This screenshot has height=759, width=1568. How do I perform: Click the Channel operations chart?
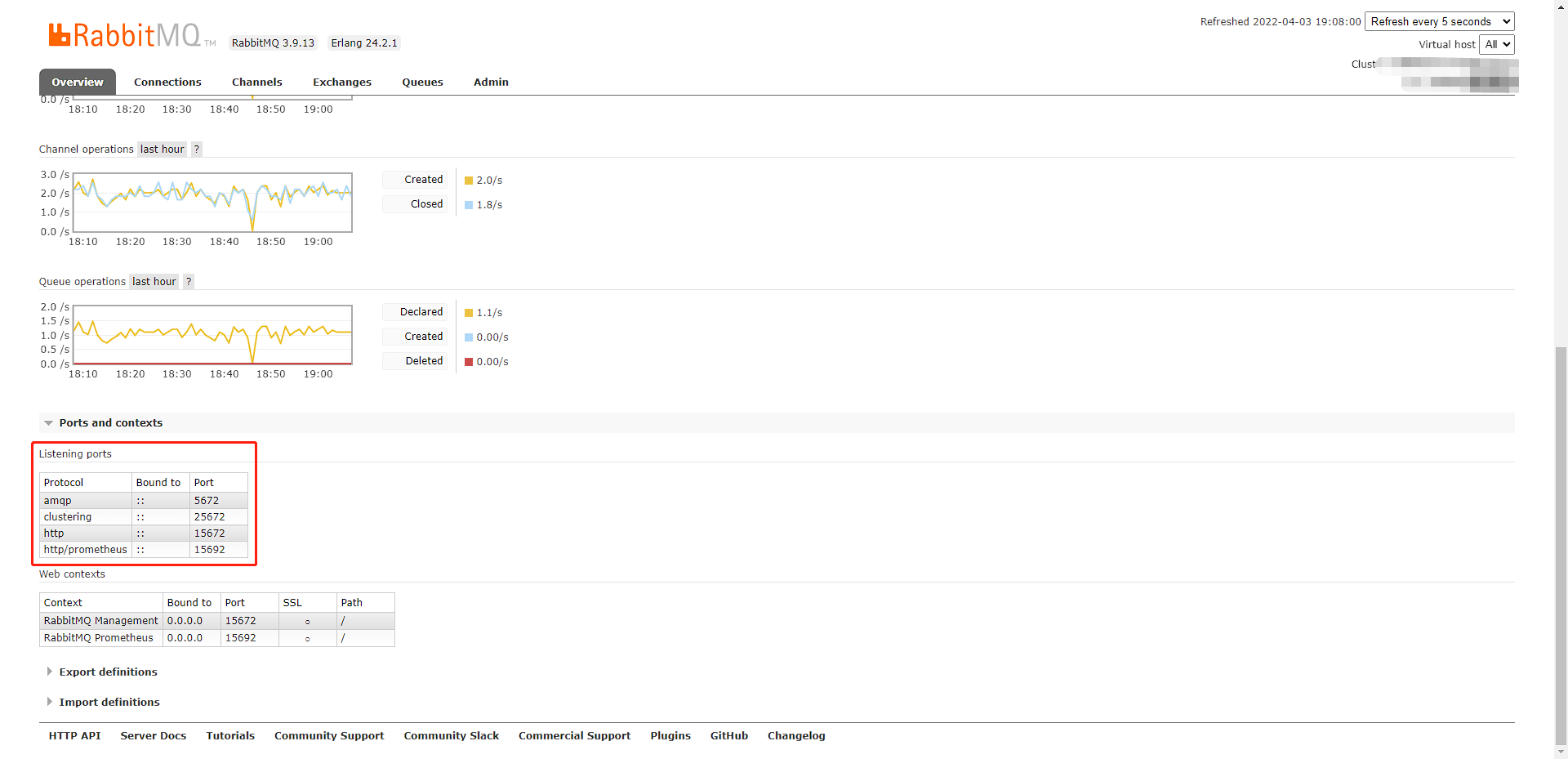coord(212,203)
